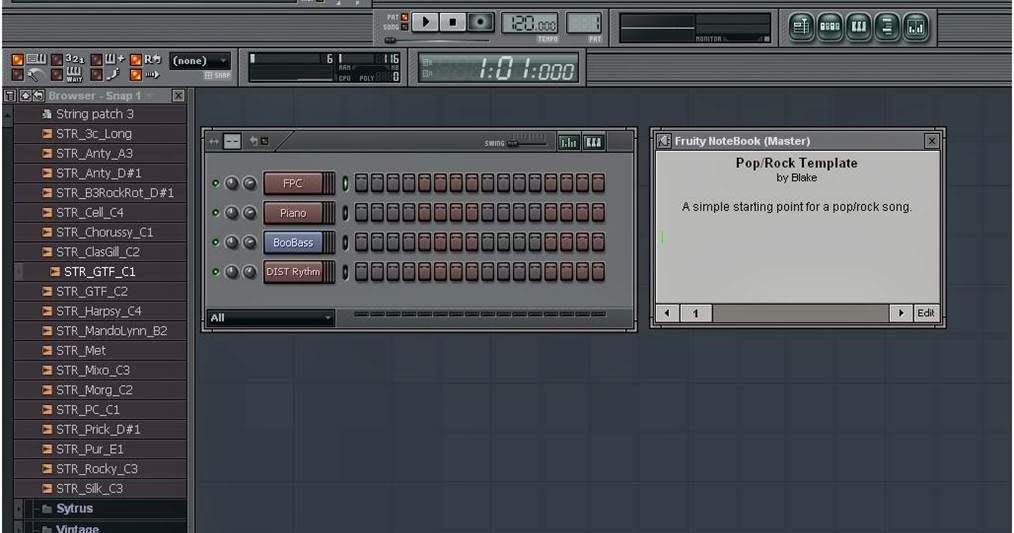
Task: Stop playback with the Stop button
Action: coord(453,23)
